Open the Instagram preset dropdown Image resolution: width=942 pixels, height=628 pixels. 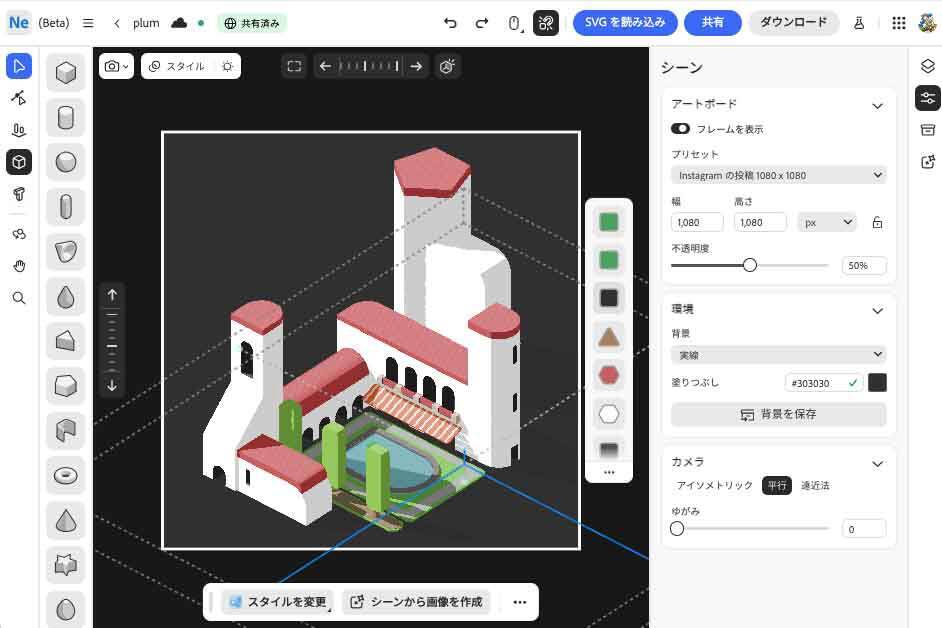[778, 175]
